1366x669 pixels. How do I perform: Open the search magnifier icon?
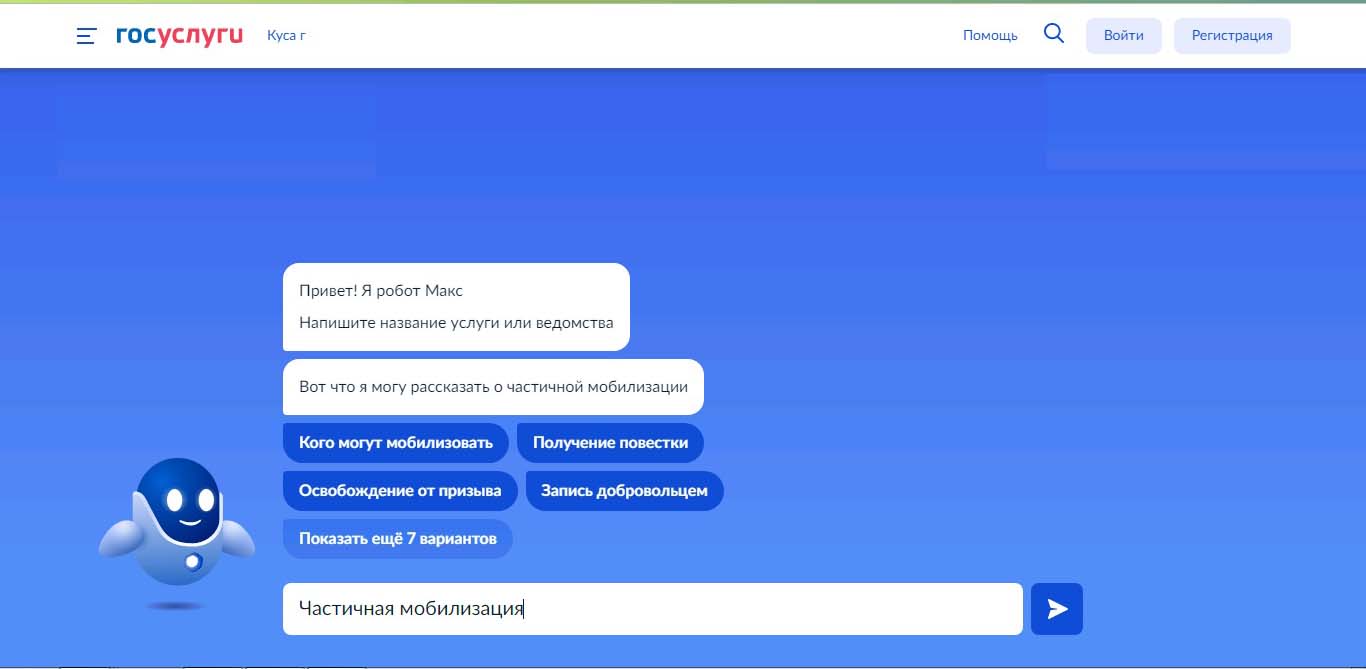(1053, 34)
